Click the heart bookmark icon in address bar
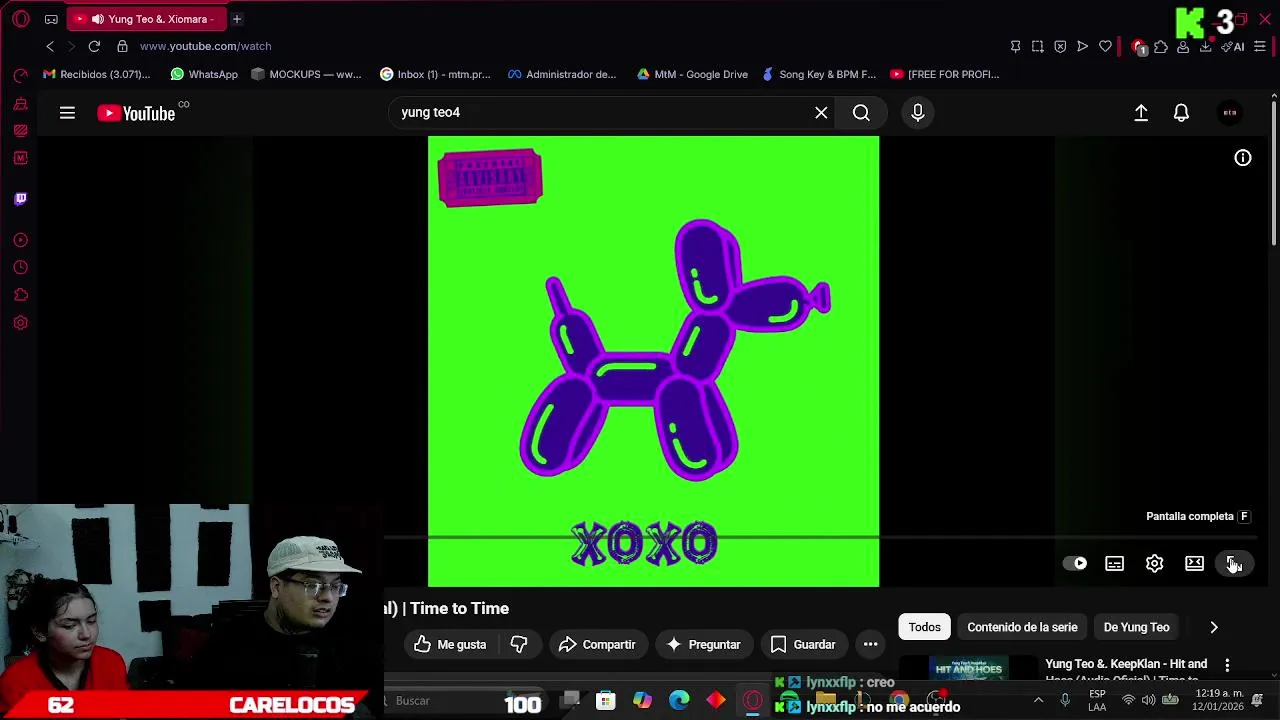Screen dimensions: 1280x720 1105,46
